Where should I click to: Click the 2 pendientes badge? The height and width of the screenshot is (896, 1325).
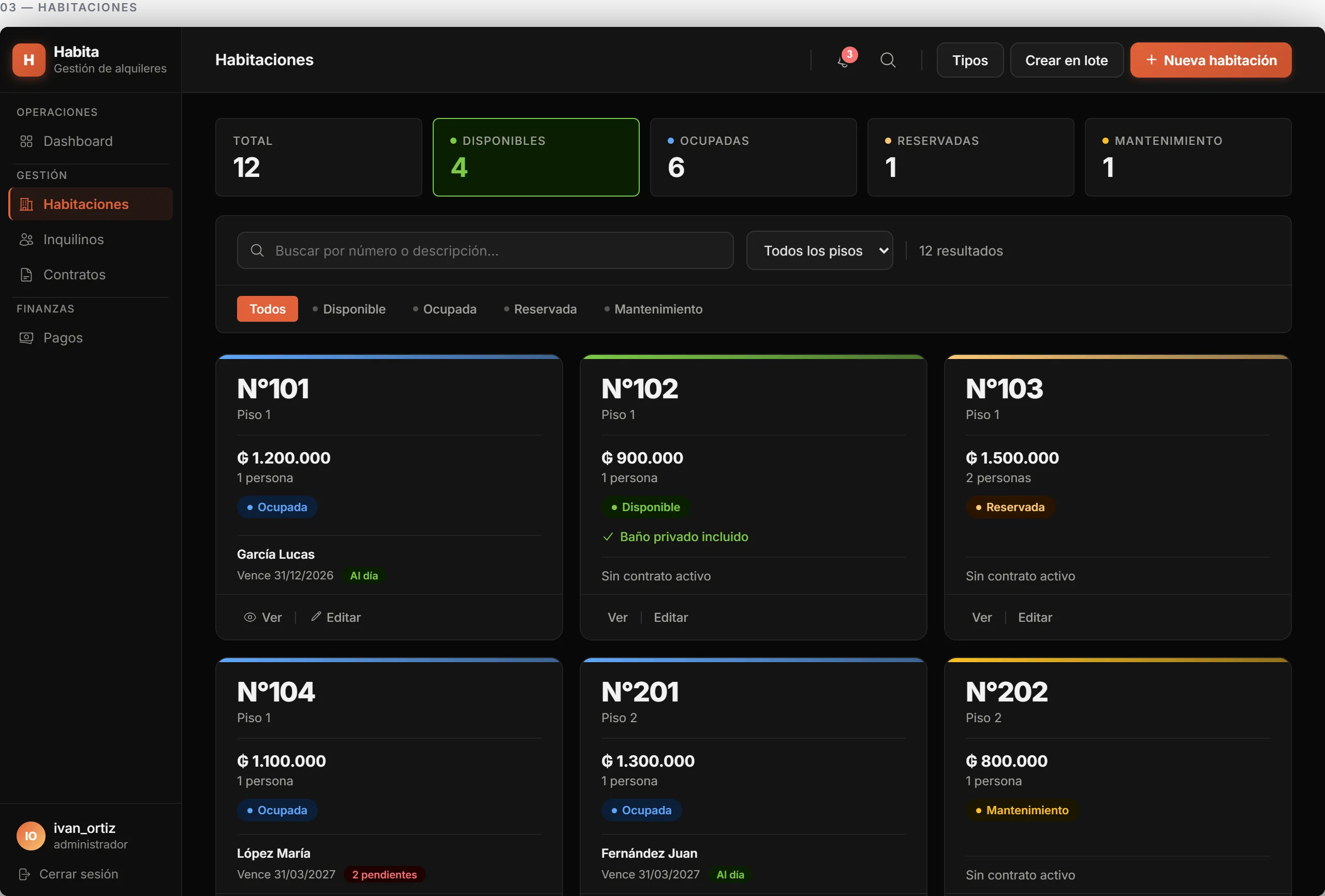click(384, 875)
